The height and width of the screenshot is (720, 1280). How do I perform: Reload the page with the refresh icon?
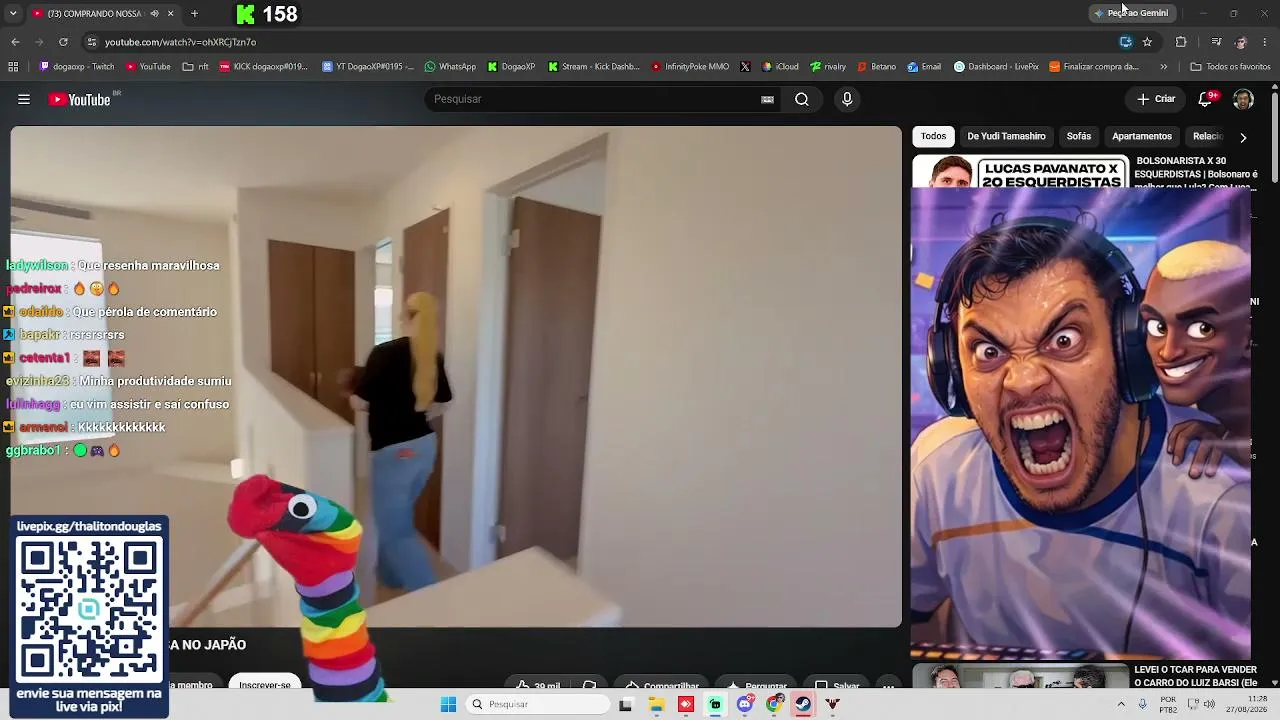pyautogui.click(x=63, y=42)
